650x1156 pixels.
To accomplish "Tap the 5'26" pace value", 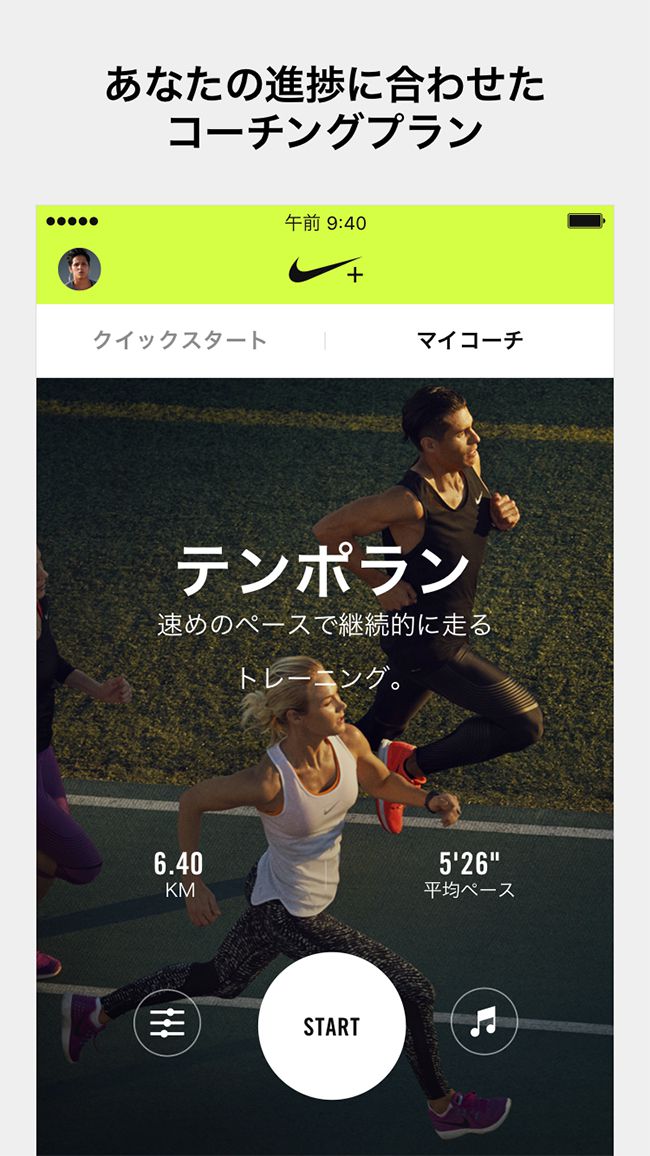I will click(x=469, y=863).
